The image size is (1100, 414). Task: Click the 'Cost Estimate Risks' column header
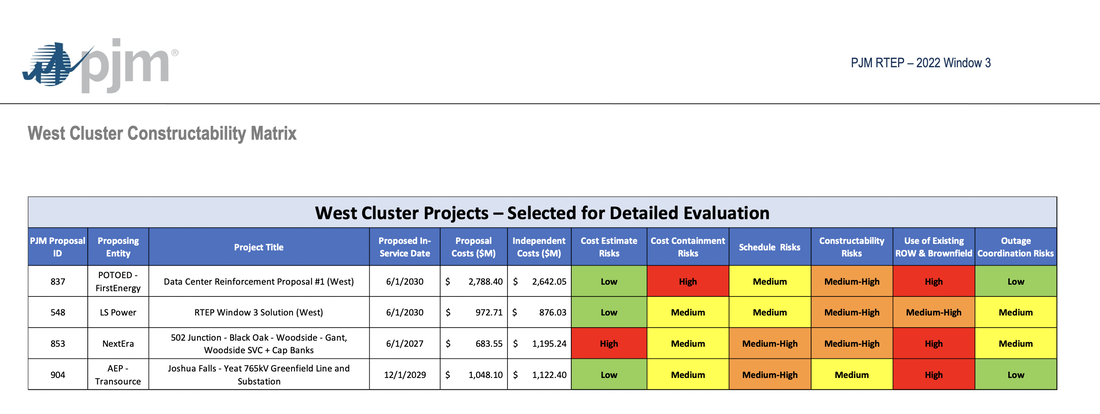click(x=609, y=247)
